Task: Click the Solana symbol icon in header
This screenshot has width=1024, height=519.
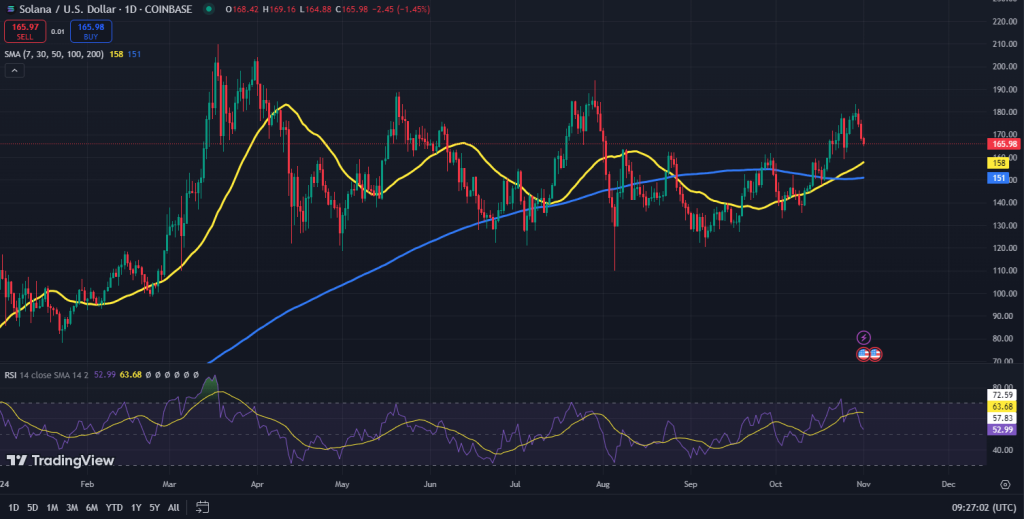Action: [10, 9]
